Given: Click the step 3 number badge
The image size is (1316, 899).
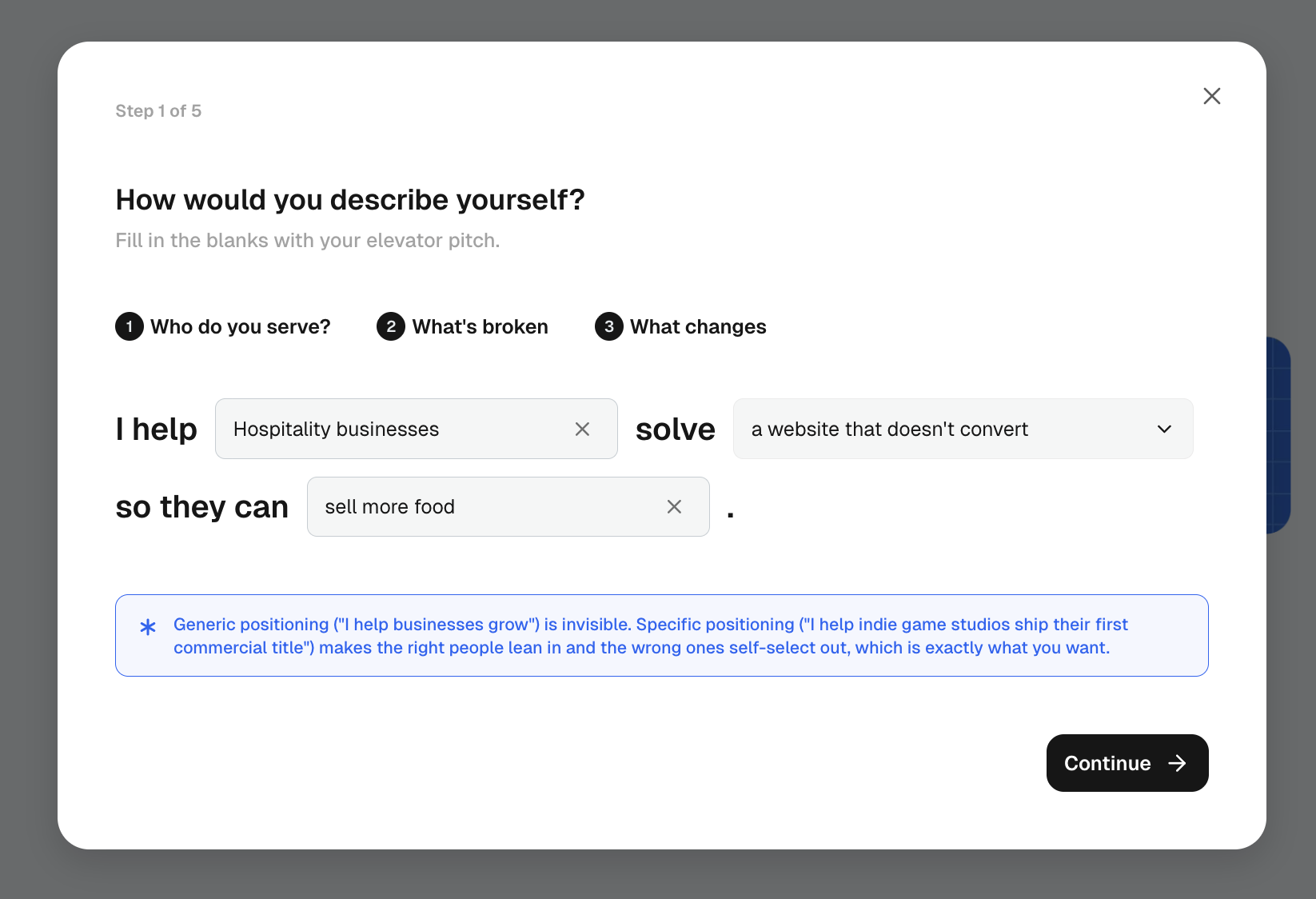Looking at the screenshot, I should click(x=609, y=326).
